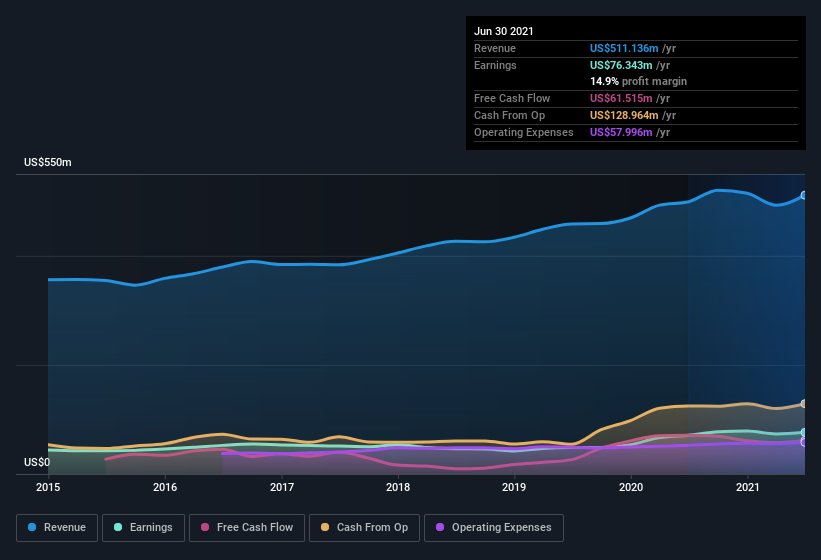Screen dimensions: 821x560
Task: Click the US$128.964m cash from op value
Action: (624, 115)
